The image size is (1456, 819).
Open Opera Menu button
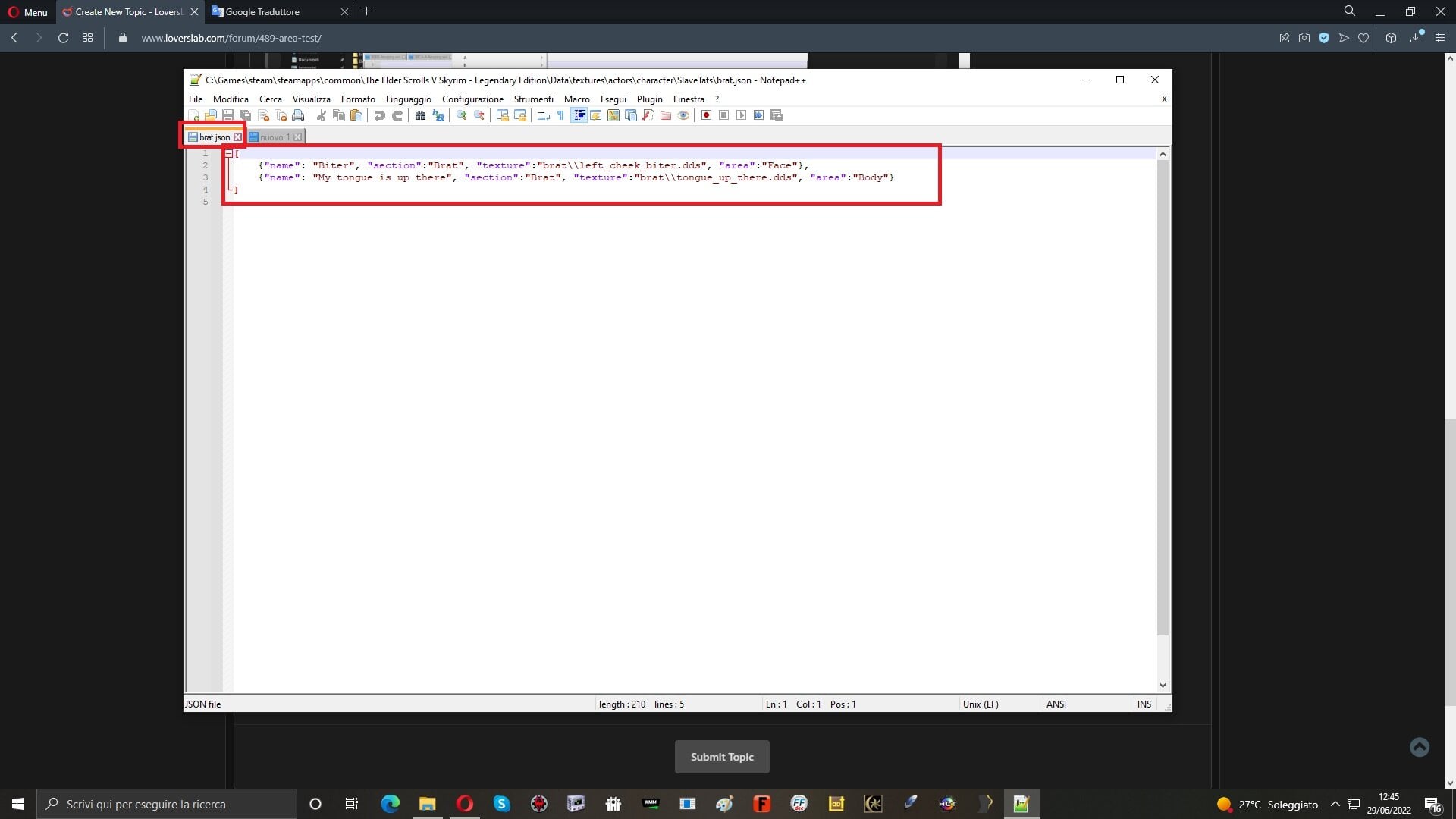click(27, 12)
